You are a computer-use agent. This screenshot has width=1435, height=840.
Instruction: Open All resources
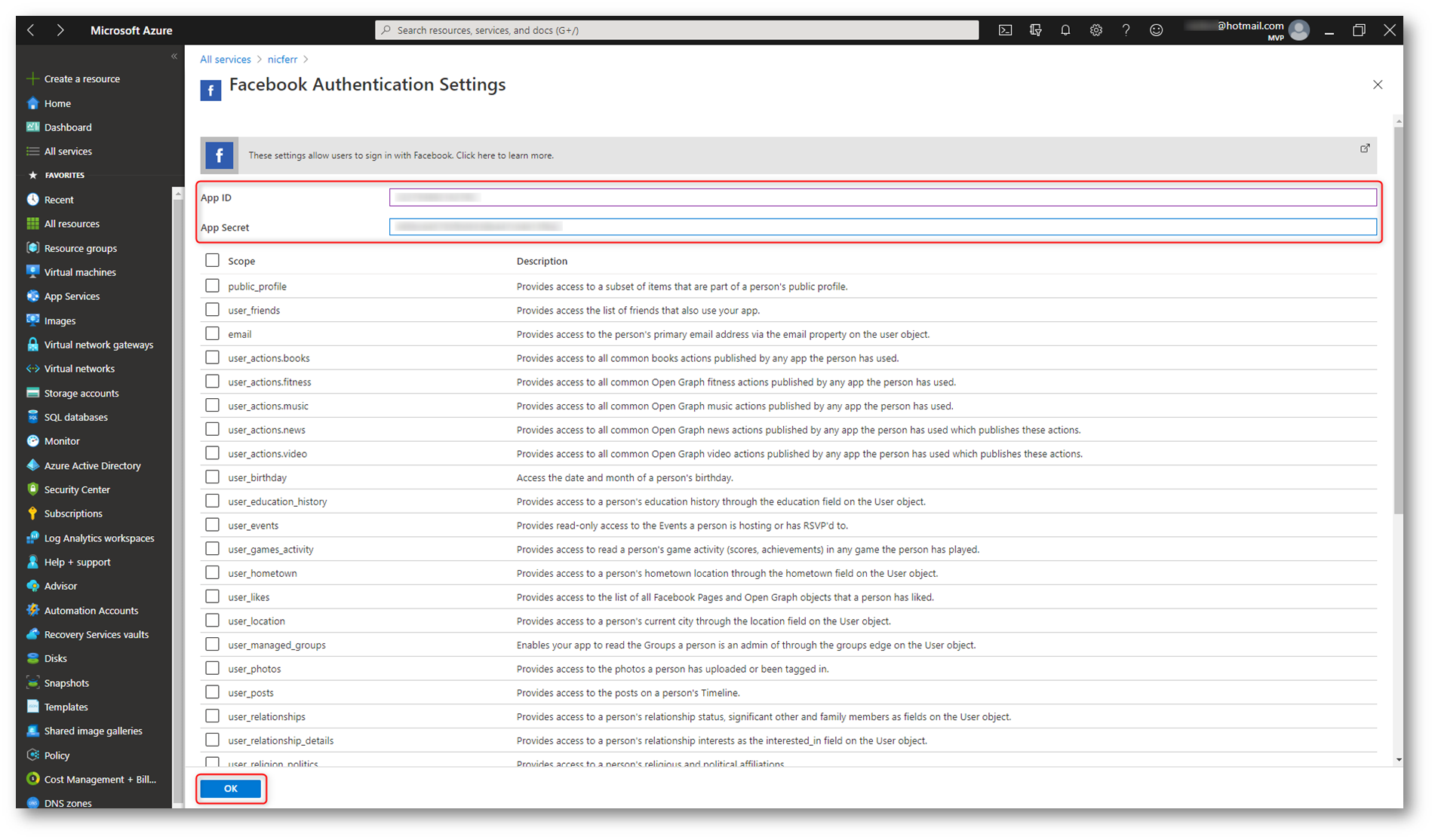pyautogui.click(x=72, y=224)
